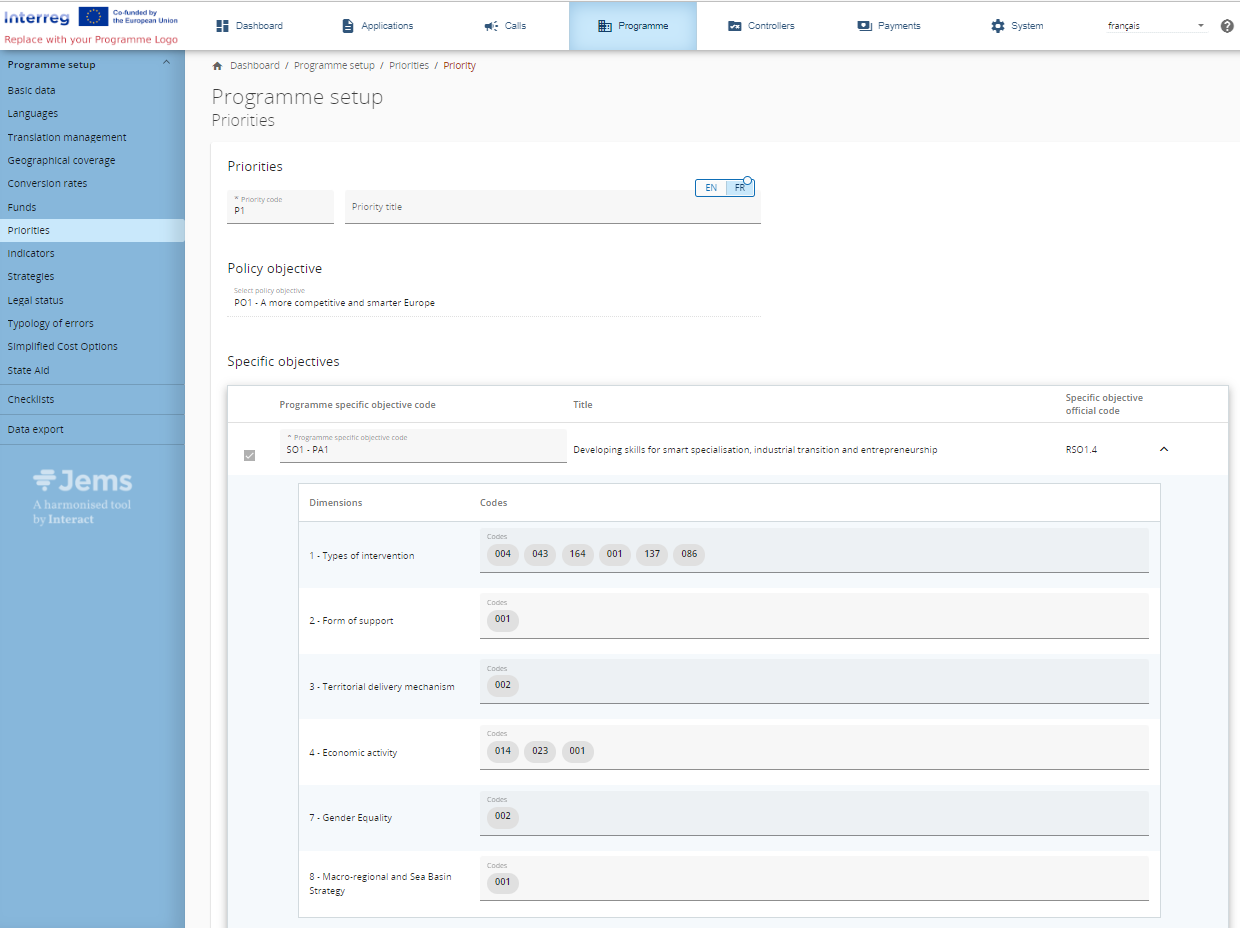Click the Payments icon in top bar
Viewport: 1240px width, 928px height.
point(864,26)
